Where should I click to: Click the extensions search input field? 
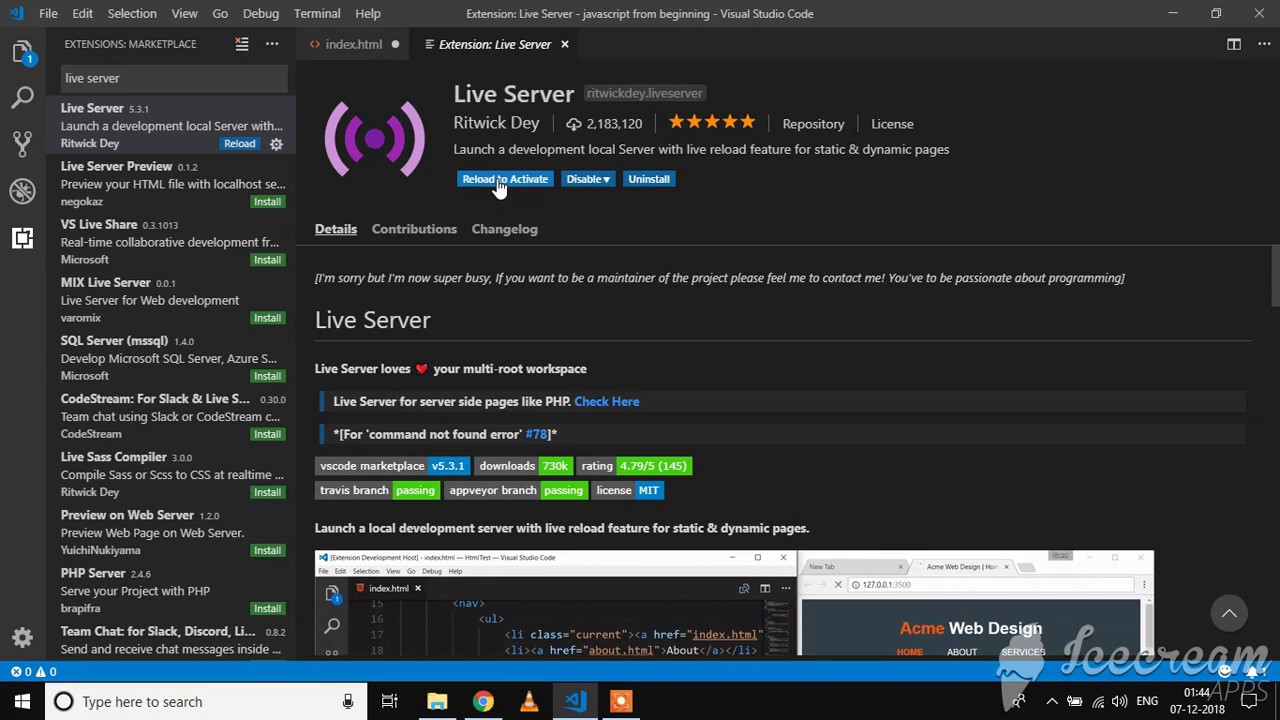[174, 78]
